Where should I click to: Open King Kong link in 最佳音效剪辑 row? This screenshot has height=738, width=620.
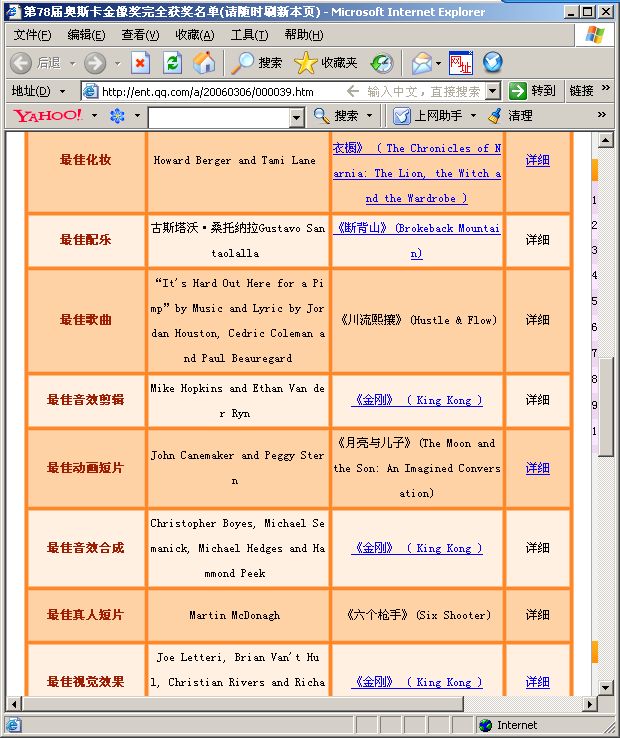[x=417, y=400]
